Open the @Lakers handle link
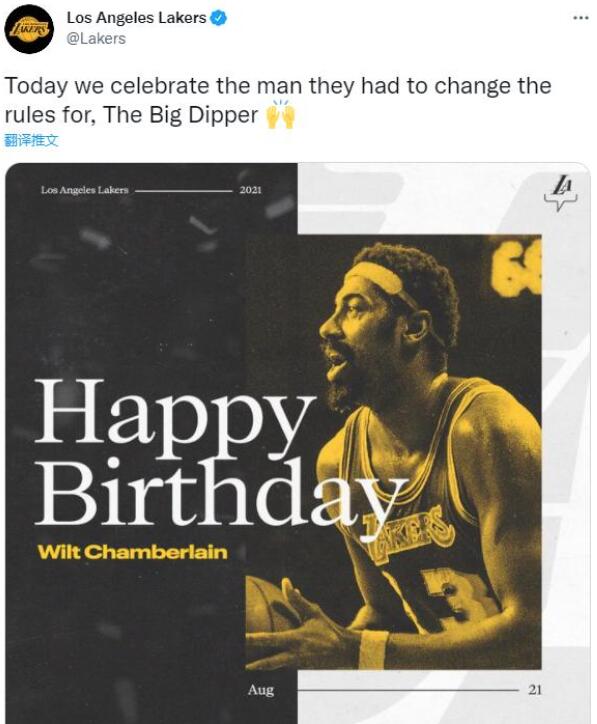This screenshot has height=724, width=597. (x=96, y=39)
